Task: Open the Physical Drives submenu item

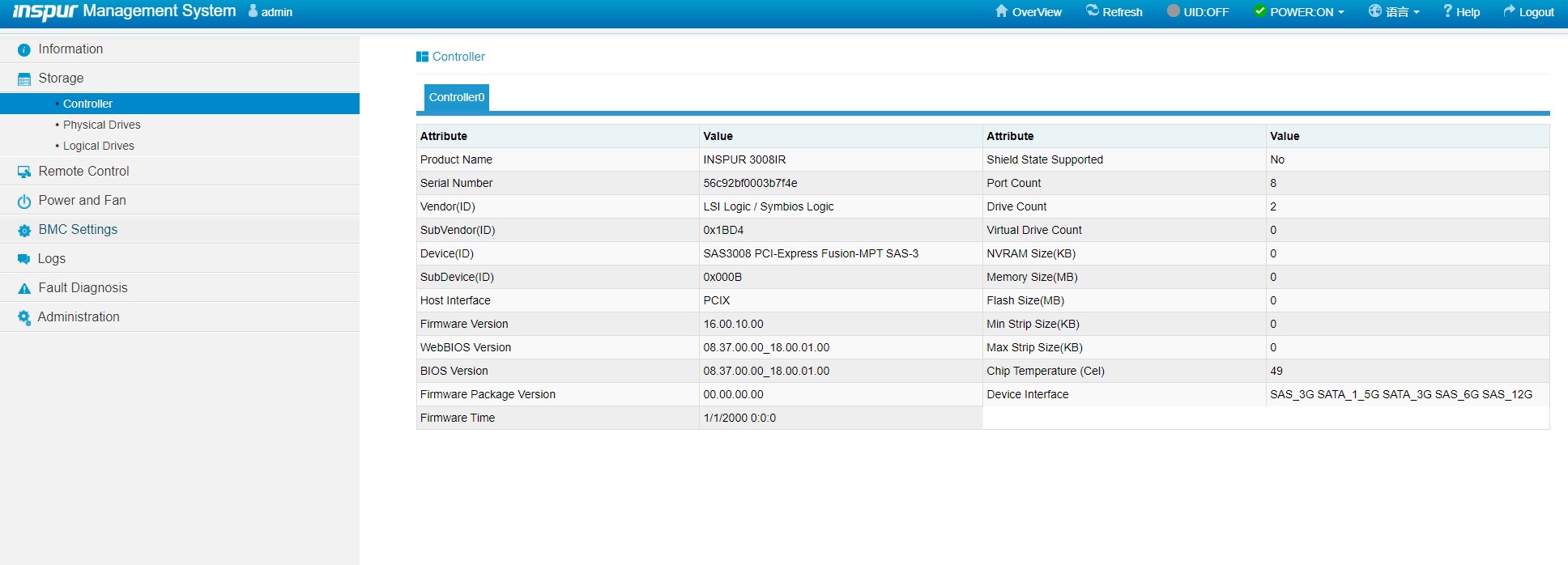Action: 102,125
